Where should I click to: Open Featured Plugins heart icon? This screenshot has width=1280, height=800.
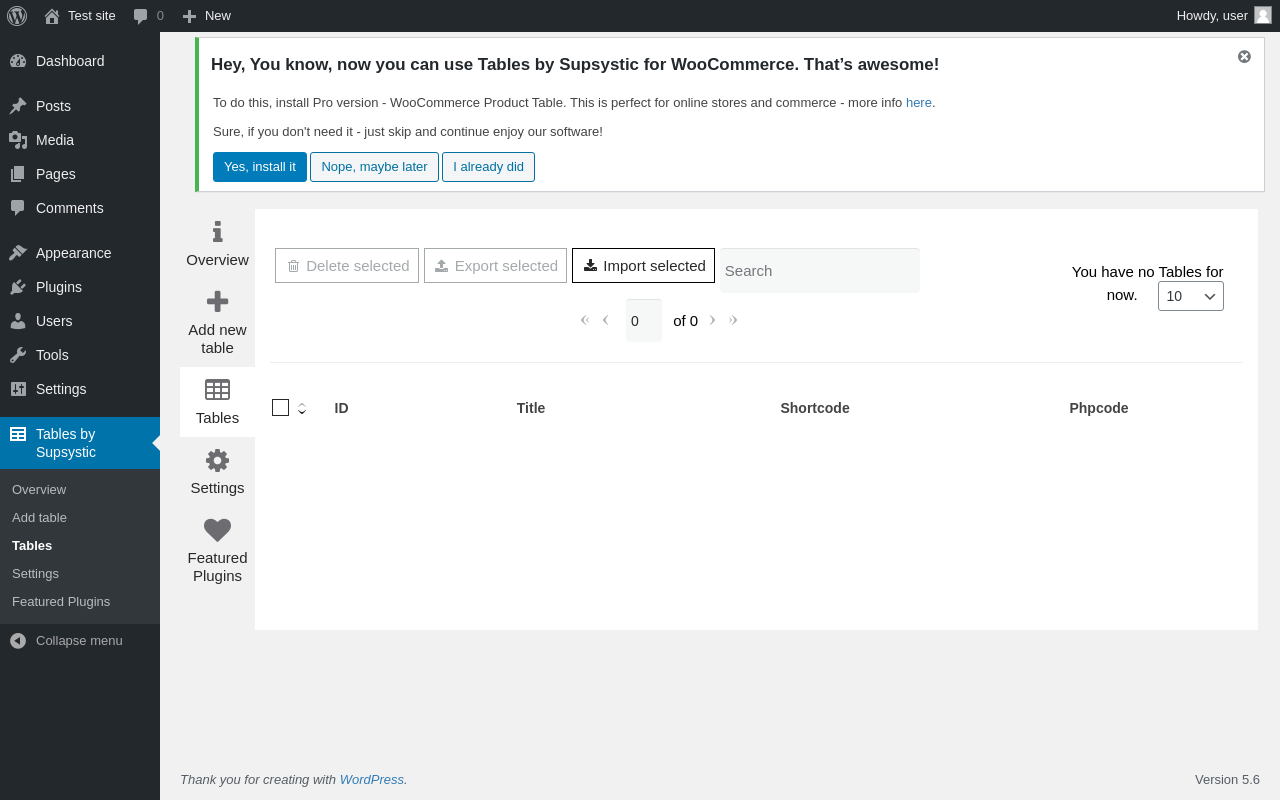[x=217, y=530]
